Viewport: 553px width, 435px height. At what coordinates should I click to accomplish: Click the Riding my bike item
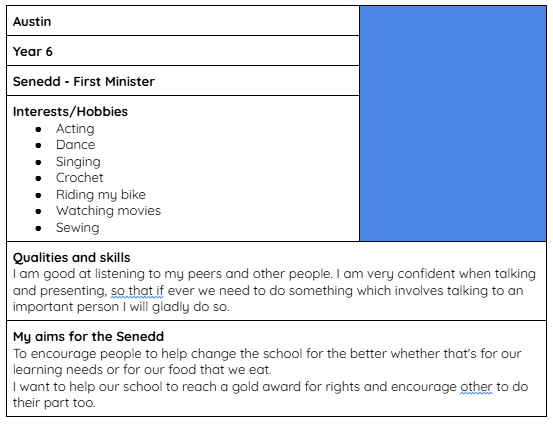click(101, 194)
